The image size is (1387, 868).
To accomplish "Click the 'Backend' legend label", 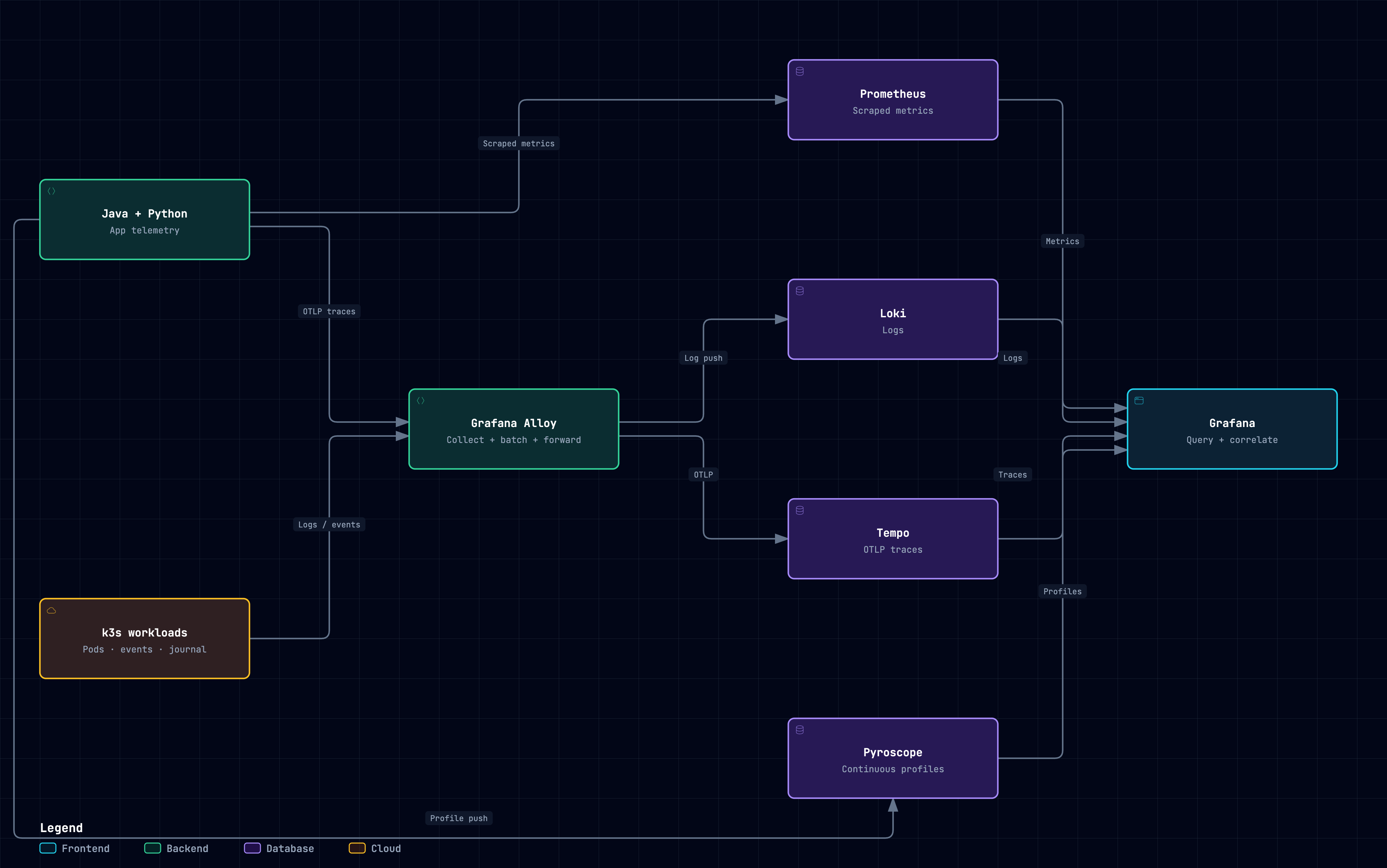I will coord(187,848).
